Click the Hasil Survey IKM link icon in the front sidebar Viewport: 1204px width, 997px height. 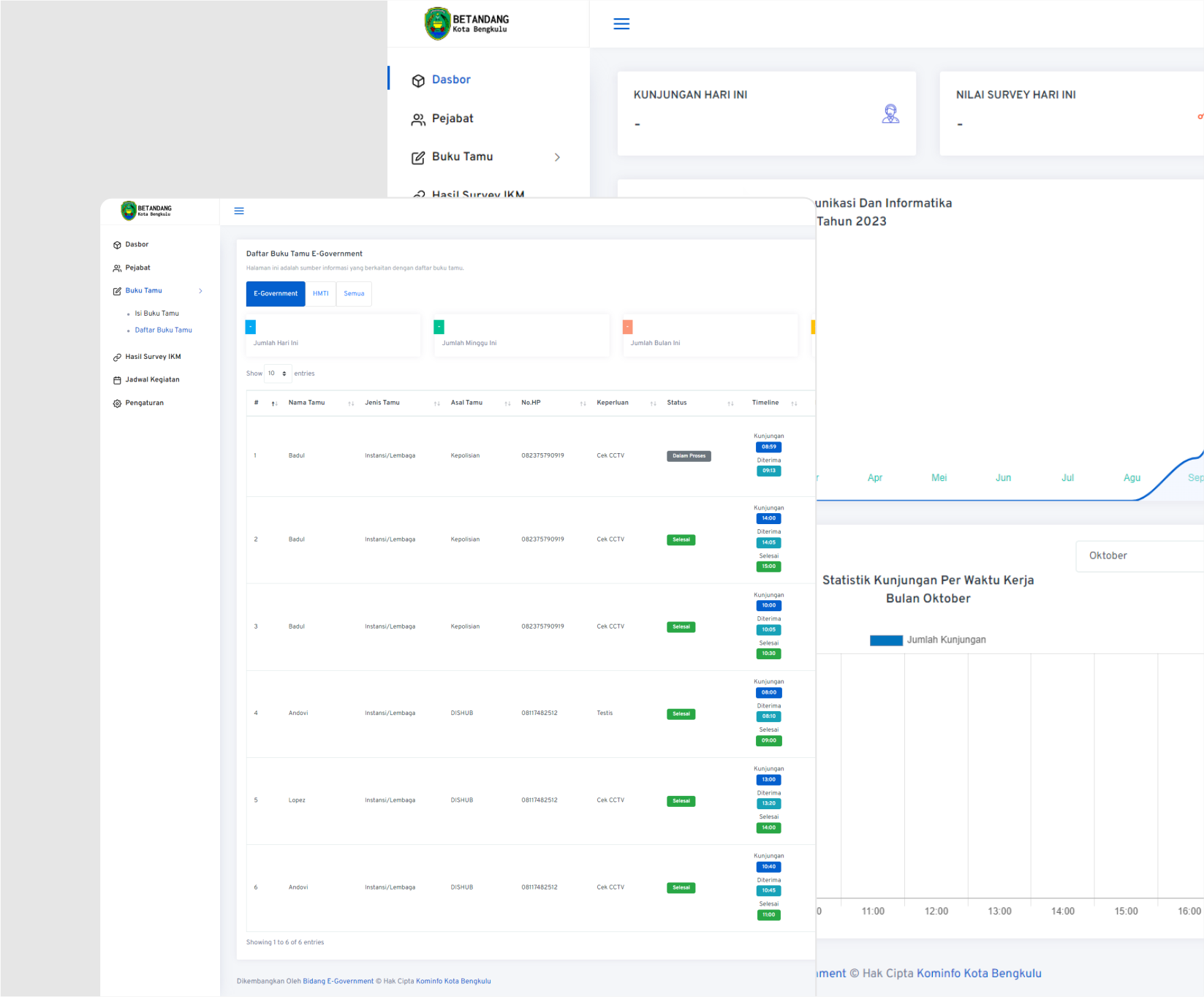coord(117,357)
